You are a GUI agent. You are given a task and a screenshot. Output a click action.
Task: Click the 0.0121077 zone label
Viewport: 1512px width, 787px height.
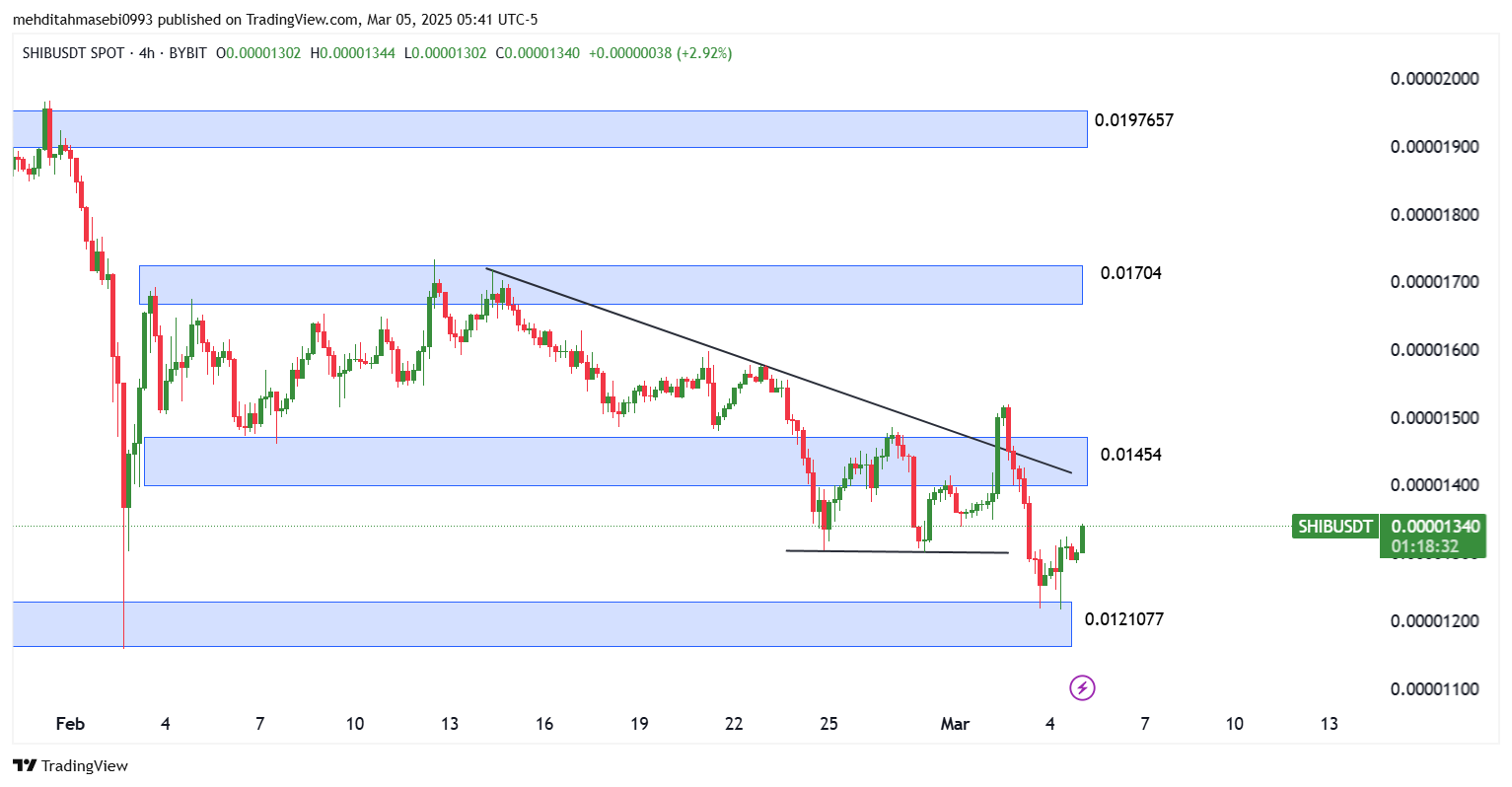pos(1124,619)
